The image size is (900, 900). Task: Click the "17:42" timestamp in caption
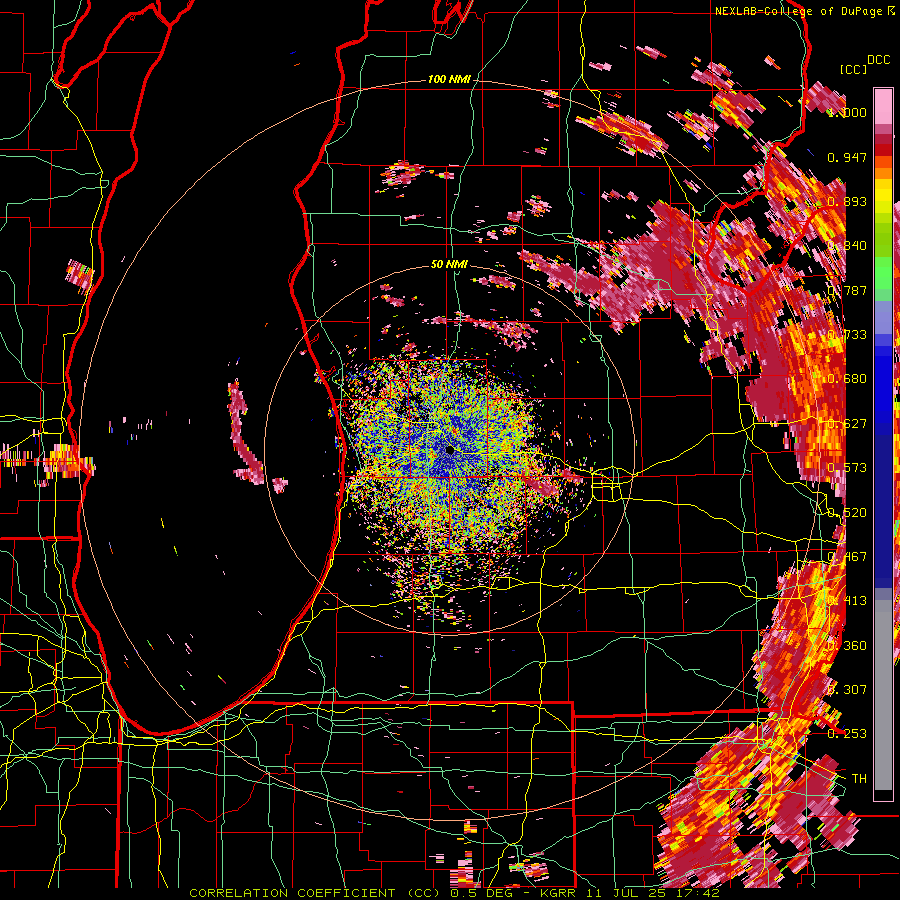(x=699, y=893)
